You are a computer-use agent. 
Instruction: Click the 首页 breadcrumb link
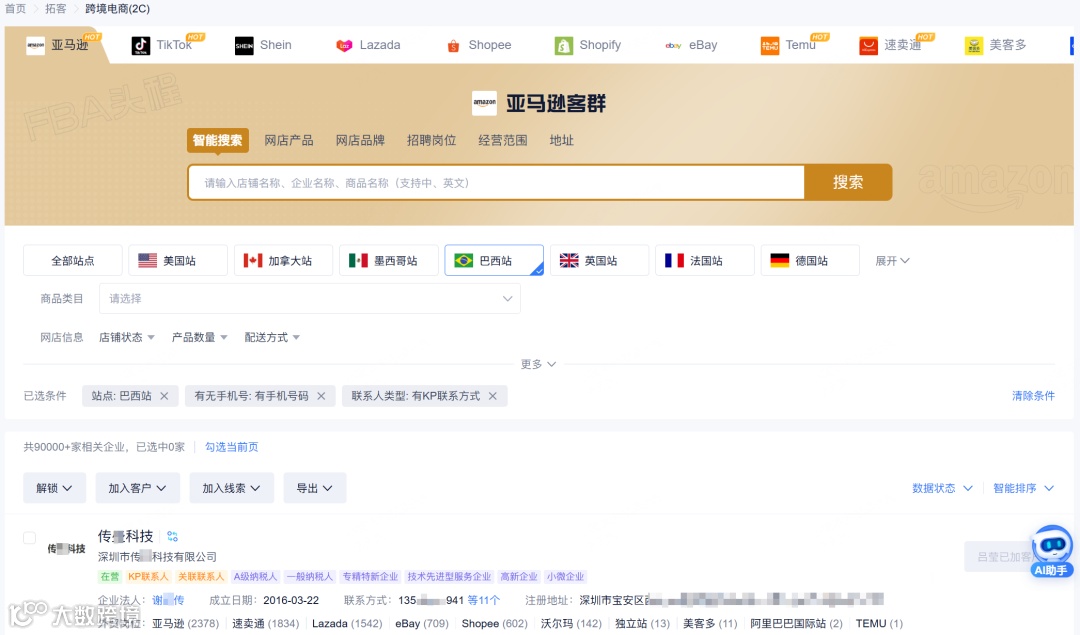click(x=15, y=9)
